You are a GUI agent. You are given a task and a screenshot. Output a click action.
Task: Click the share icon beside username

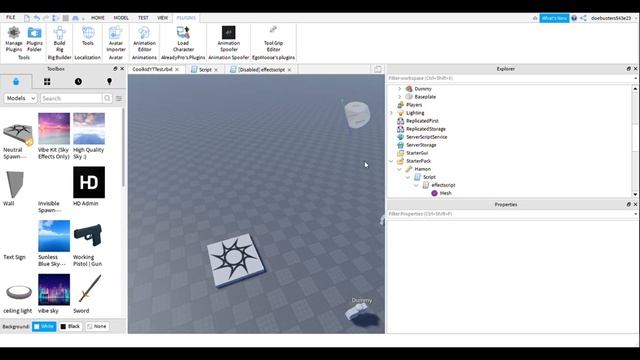pos(583,18)
